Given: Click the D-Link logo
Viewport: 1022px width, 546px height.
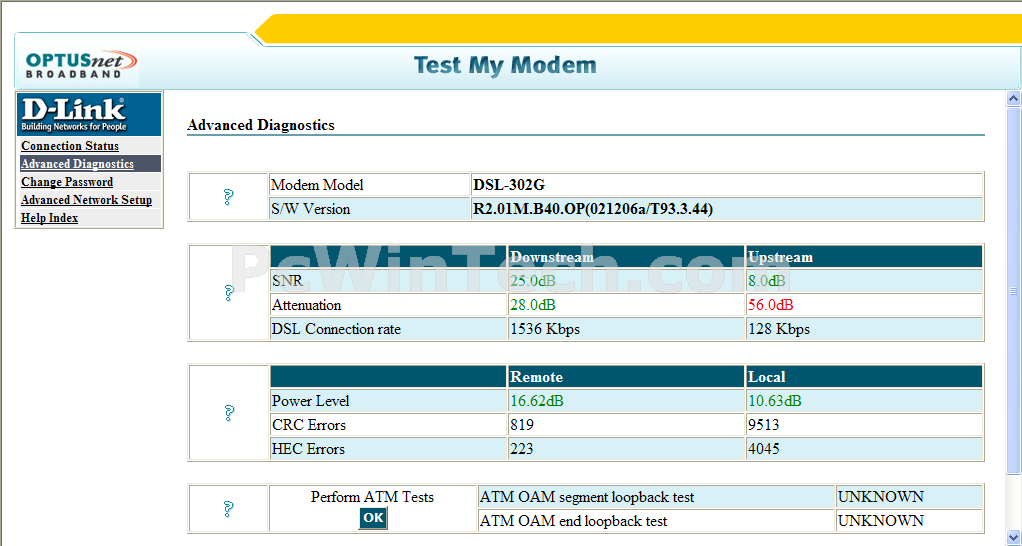Looking at the screenshot, I should (x=89, y=114).
